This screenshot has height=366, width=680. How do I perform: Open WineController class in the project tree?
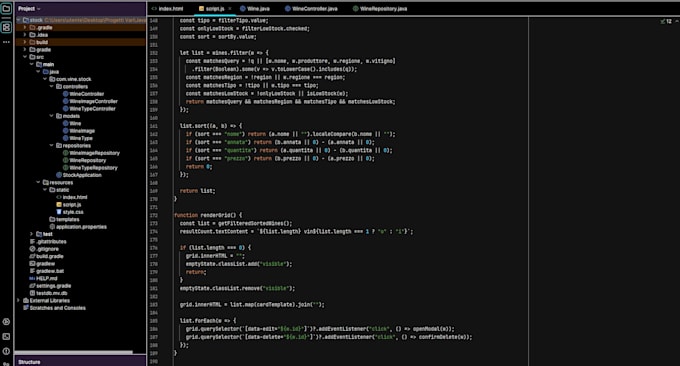[x=83, y=94]
